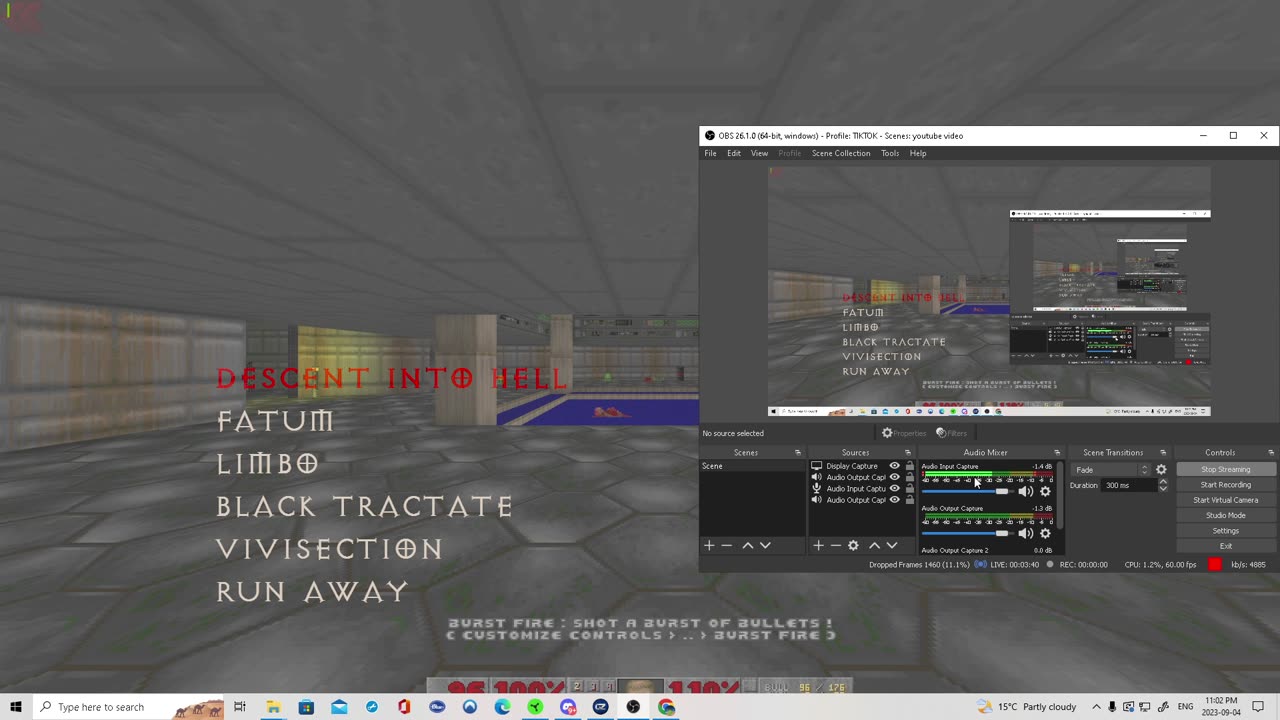Viewport: 1280px width, 720px height.
Task: Open the Tools menu in OBS
Action: click(x=890, y=153)
